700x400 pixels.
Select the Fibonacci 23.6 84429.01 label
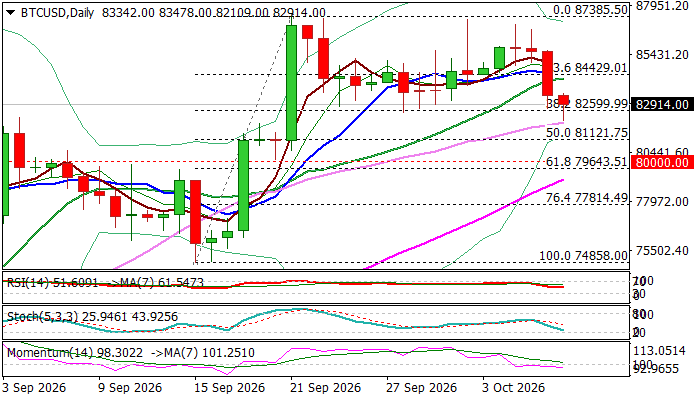click(x=590, y=68)
